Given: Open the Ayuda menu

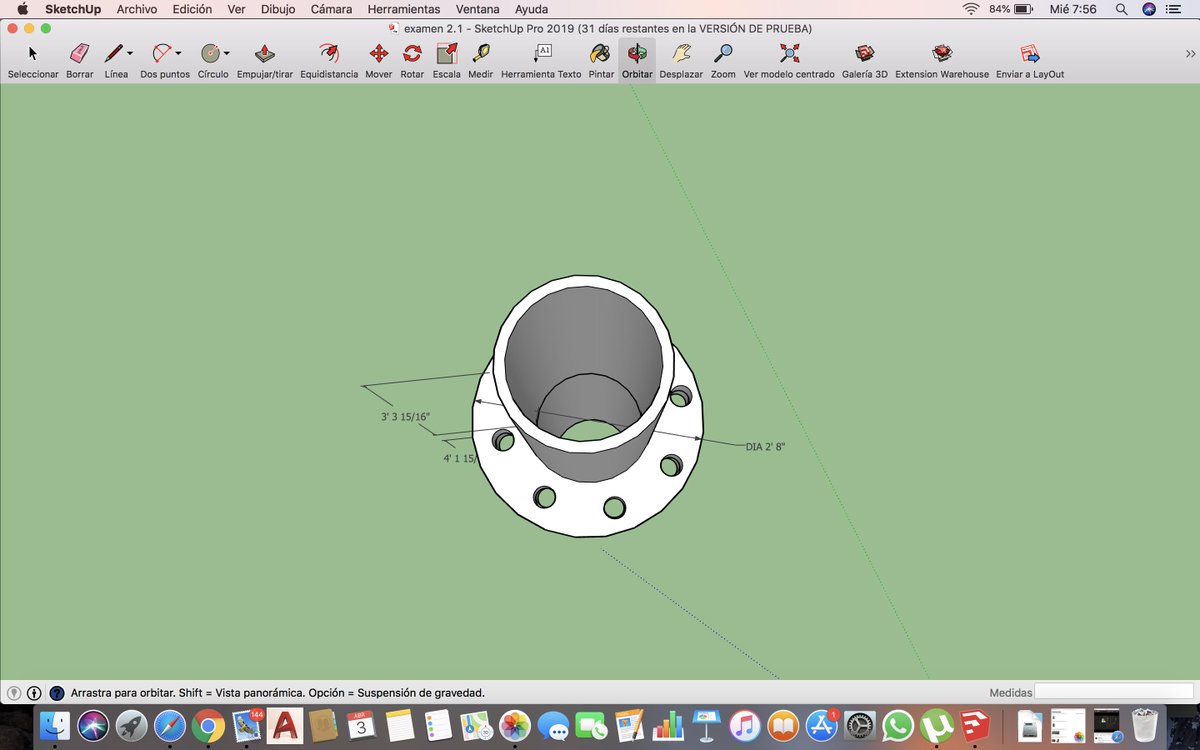Looking at the screenshot, I should tap(531, 9).
